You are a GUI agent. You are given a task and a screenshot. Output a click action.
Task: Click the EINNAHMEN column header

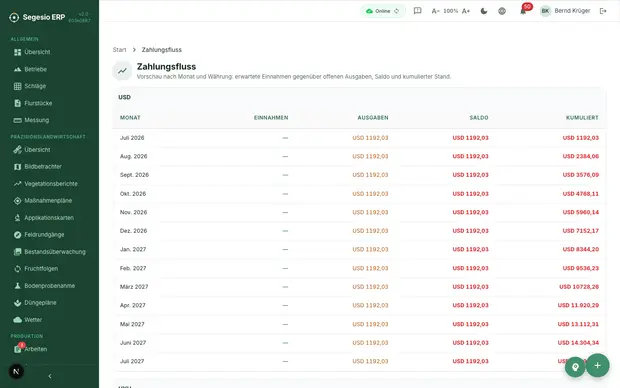271,118
